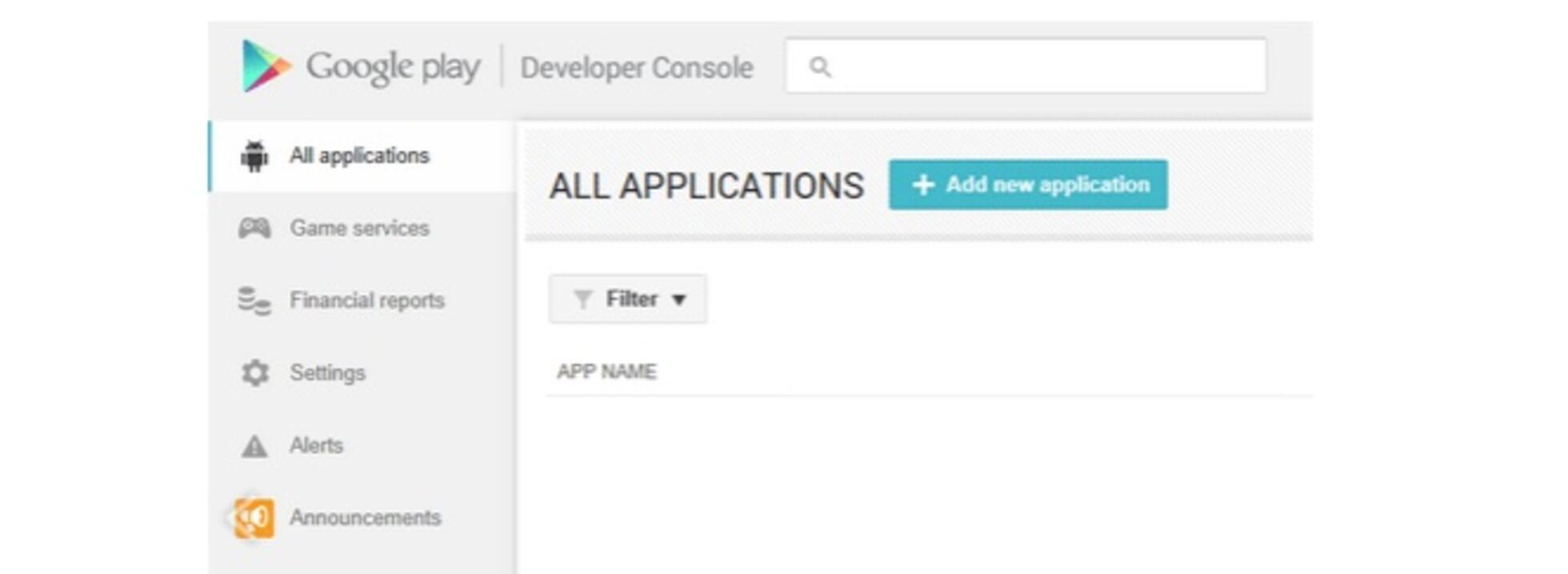Image resolution: width=1568 pixels, height=574 pixels.
Task: Click the game controller icon
Action: click(254, 228)
